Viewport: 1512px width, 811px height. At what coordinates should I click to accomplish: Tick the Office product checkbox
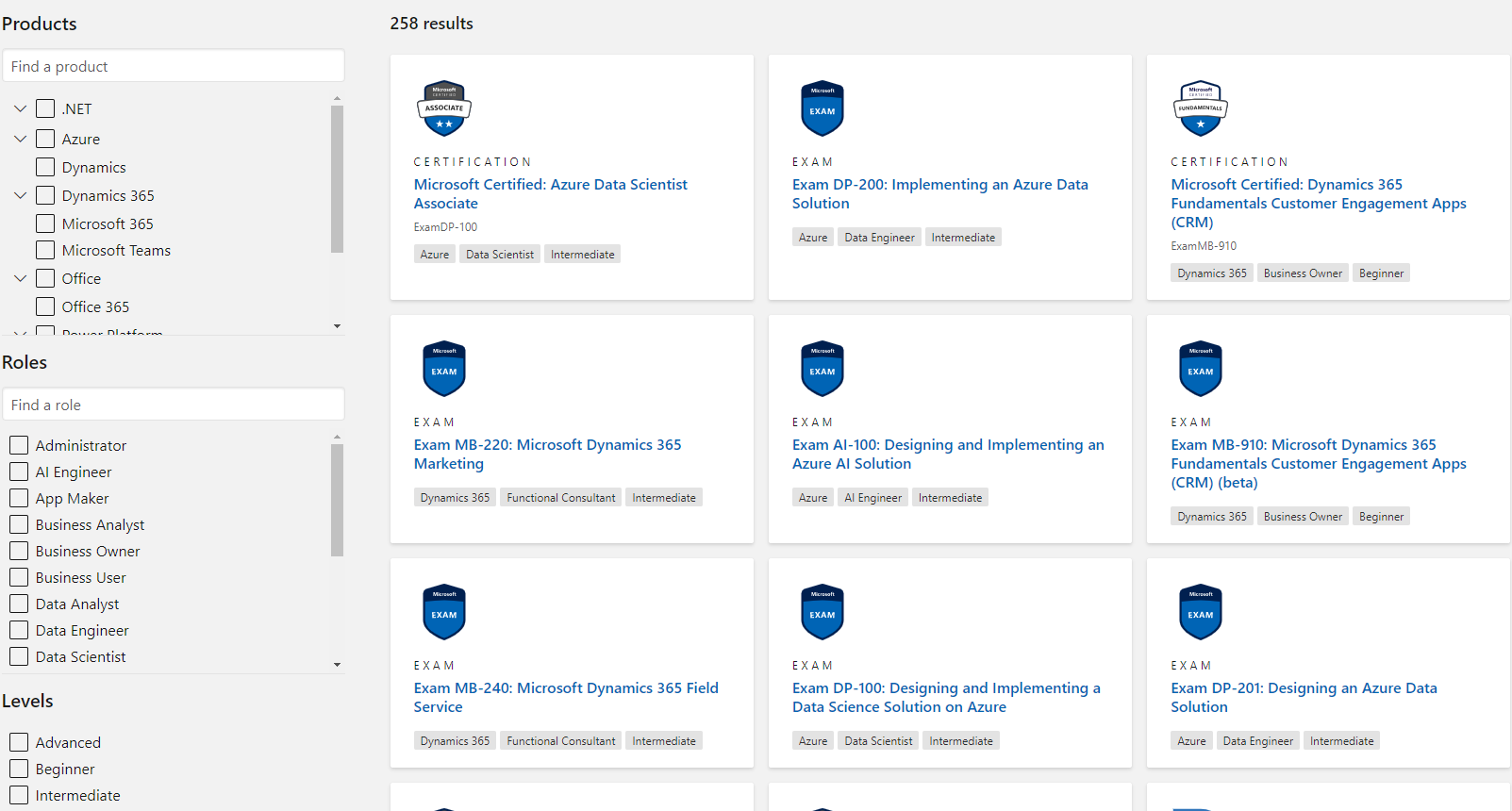(45, 278)
